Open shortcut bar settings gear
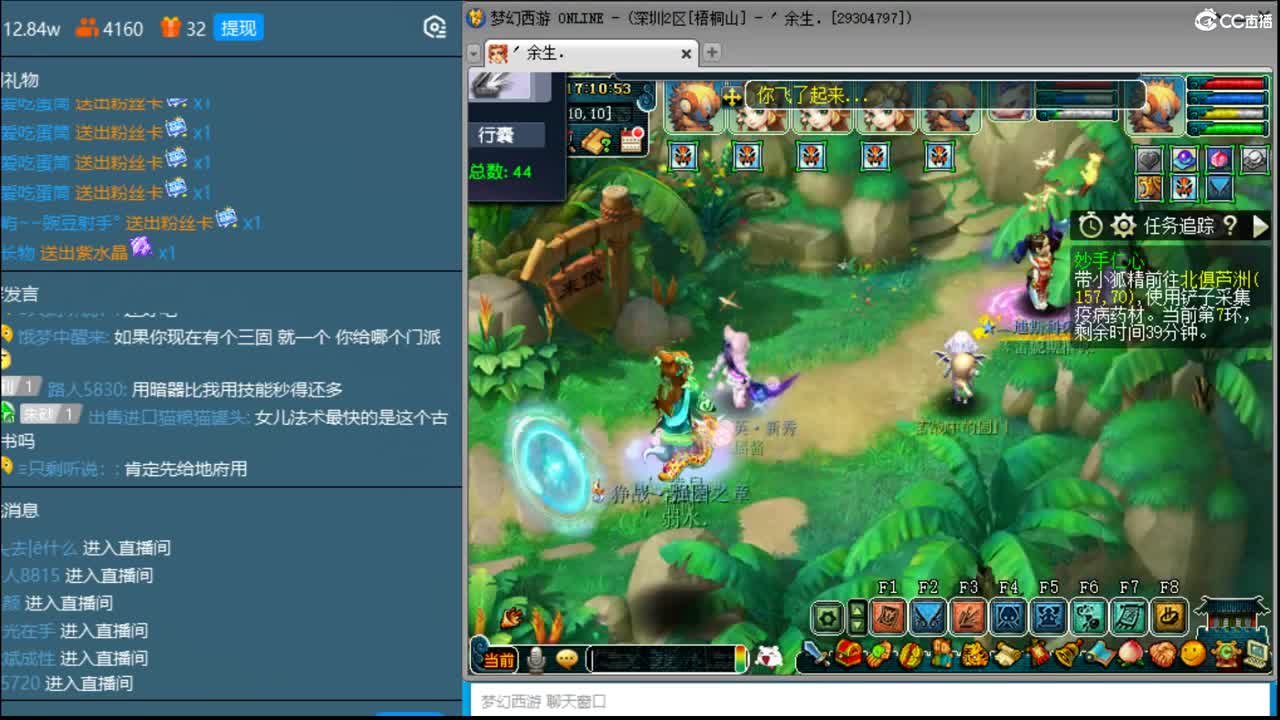The height and width of the screenshot is (720, 1280). (x=827, y=618)
